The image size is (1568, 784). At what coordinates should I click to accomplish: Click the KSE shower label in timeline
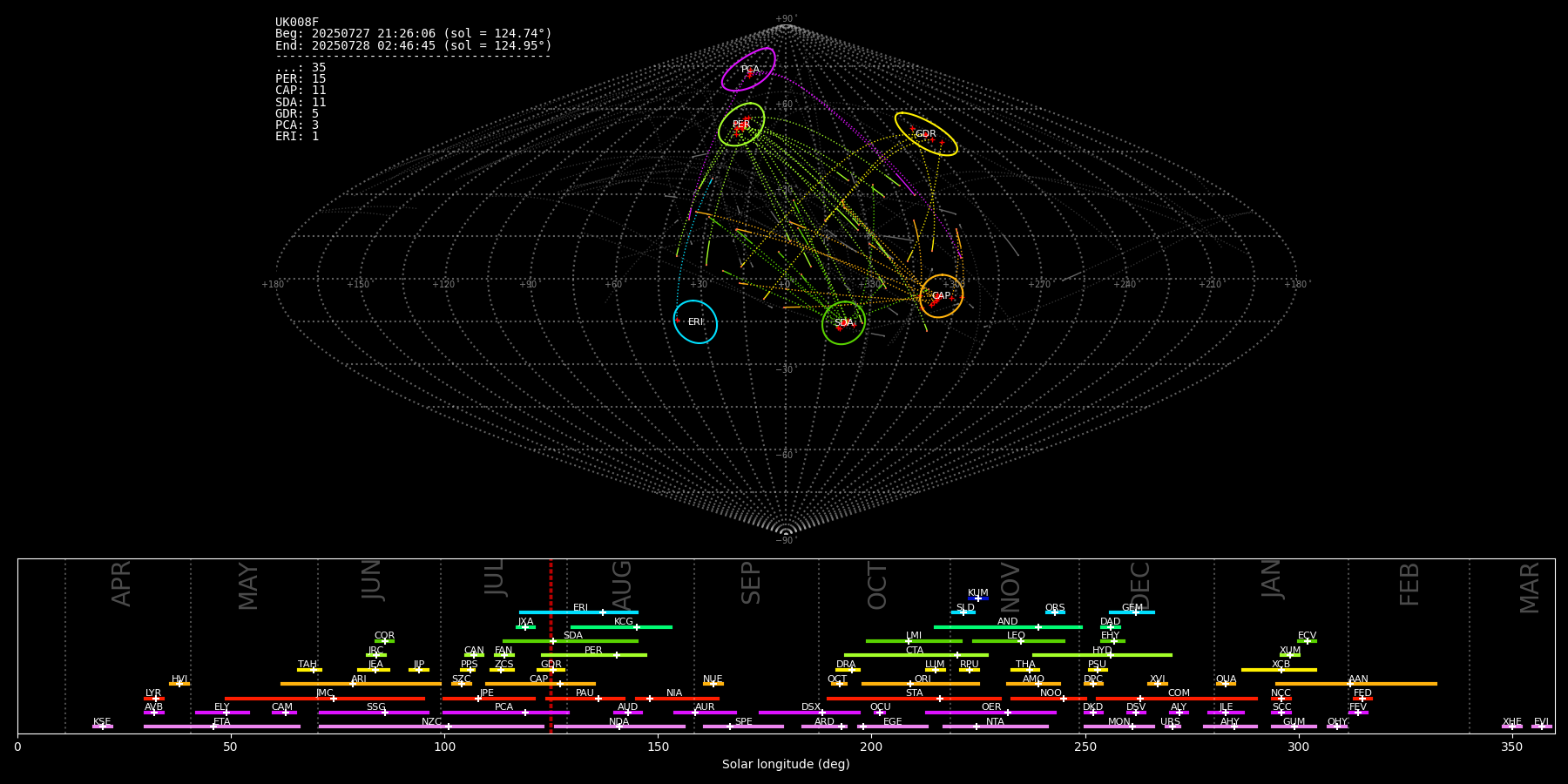(x=102, y=722)
